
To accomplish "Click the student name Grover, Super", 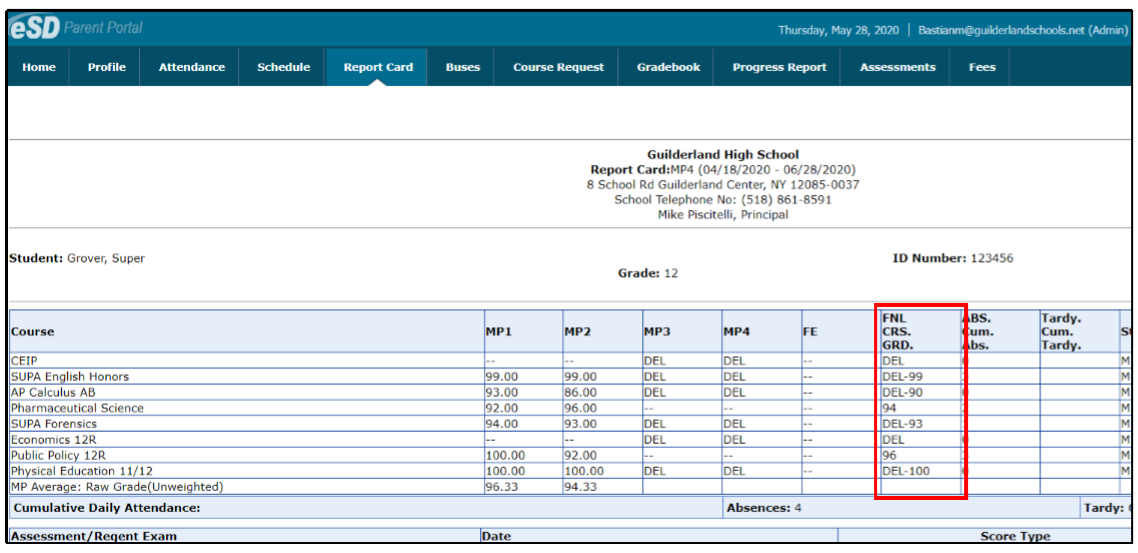I will point(105,258).
